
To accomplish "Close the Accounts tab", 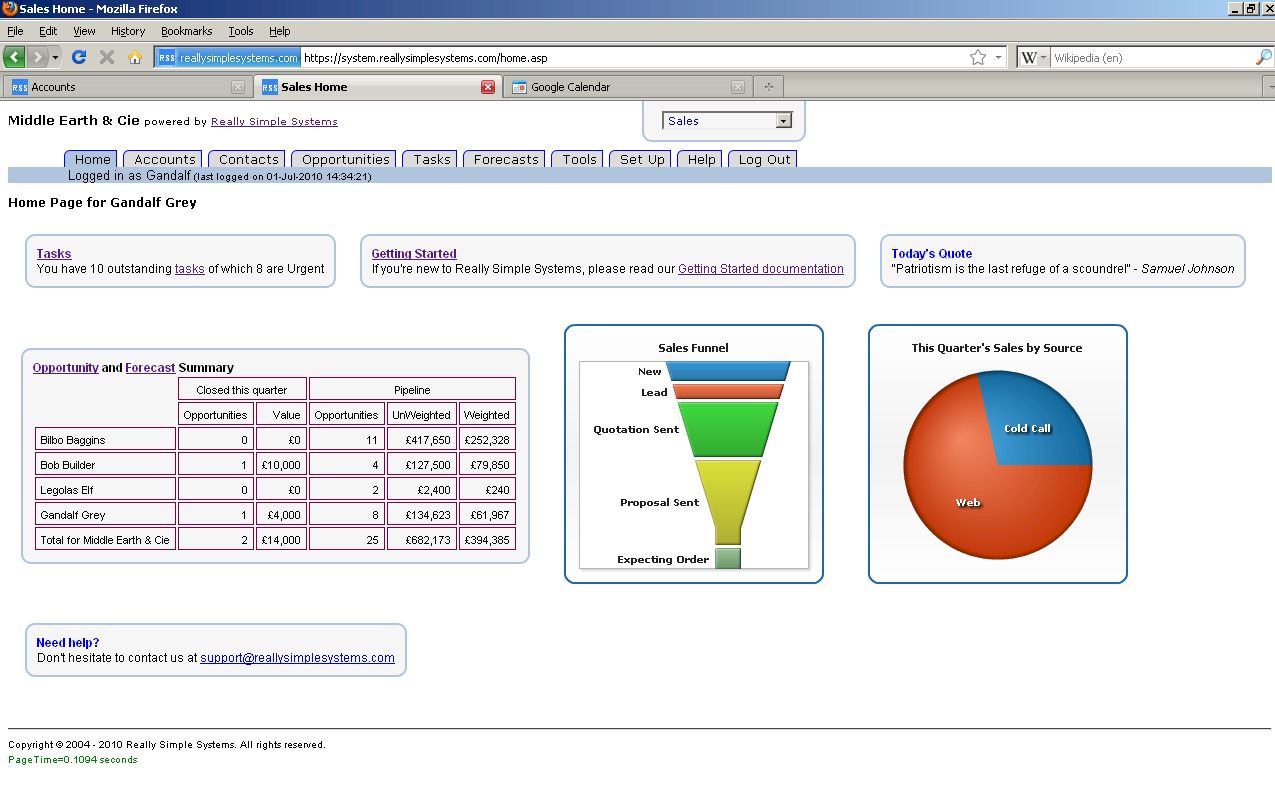I will coord(237,87).
